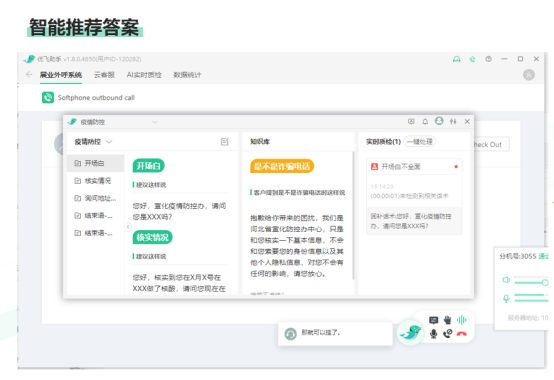Click the bird logo in main title bar
The image size is (554, 380).
coord(29,59)
